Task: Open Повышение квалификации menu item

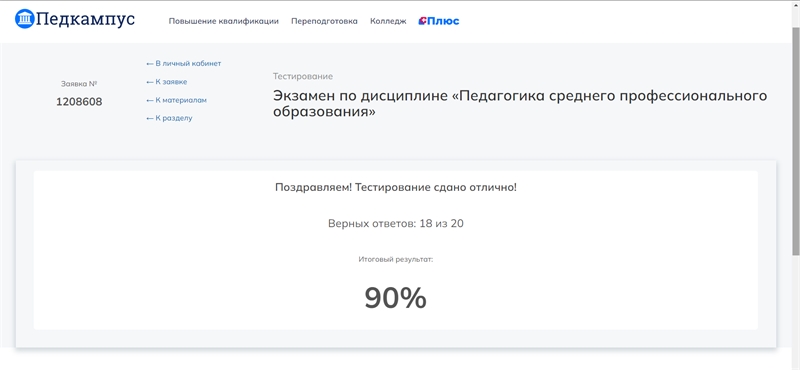Action: 223,21
